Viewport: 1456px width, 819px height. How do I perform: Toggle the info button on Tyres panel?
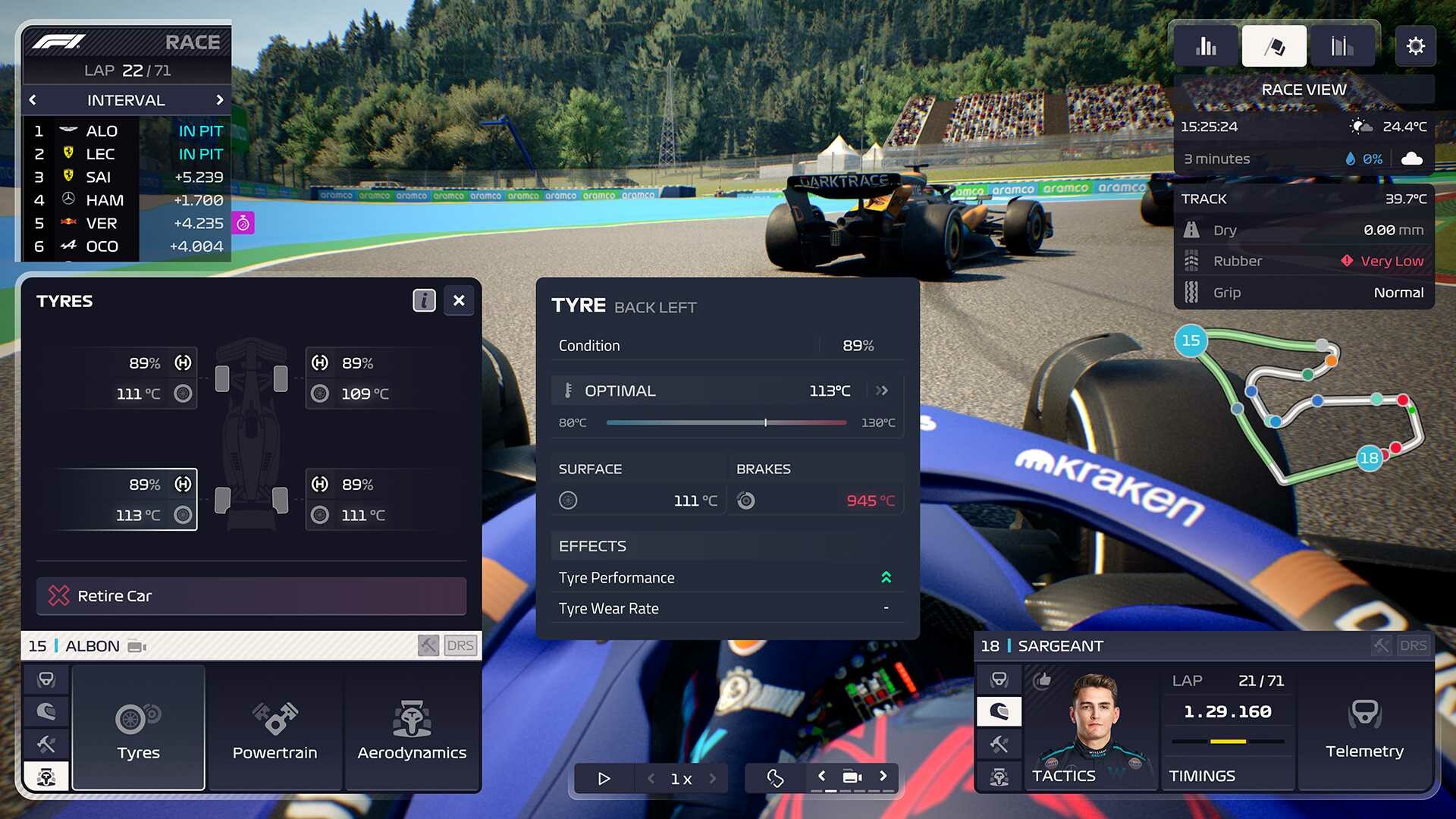[x=424, y=299]
